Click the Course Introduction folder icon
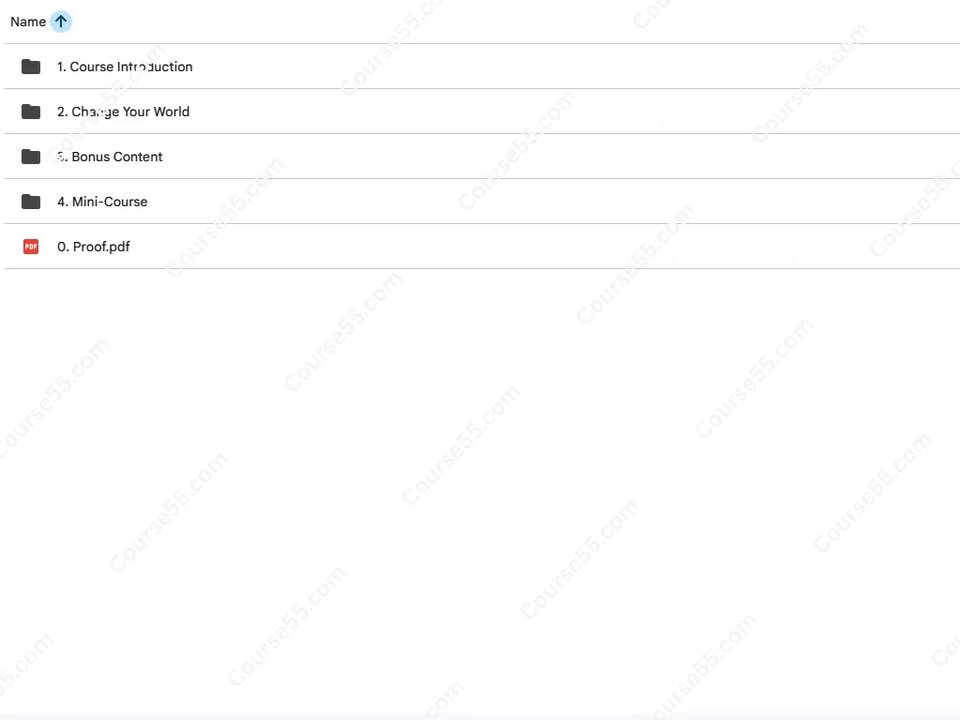The image size is (960, 720). click(x=31, y=66)
